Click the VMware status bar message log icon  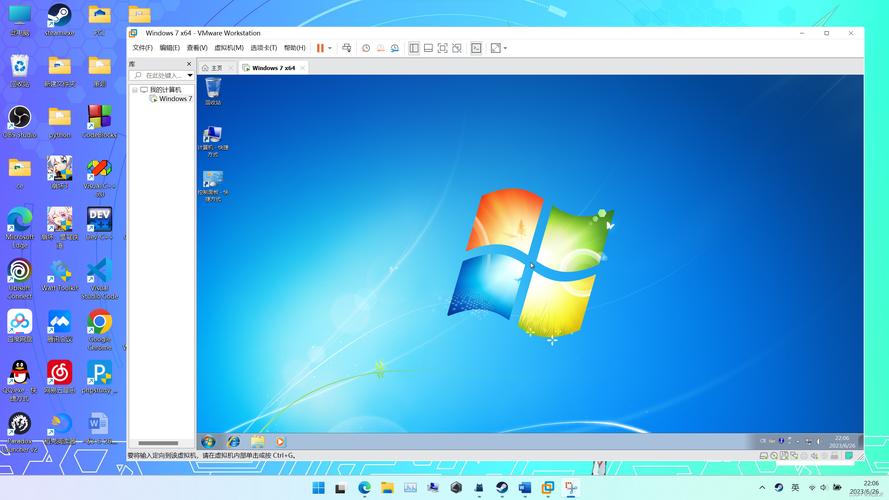tap(849, 456)
